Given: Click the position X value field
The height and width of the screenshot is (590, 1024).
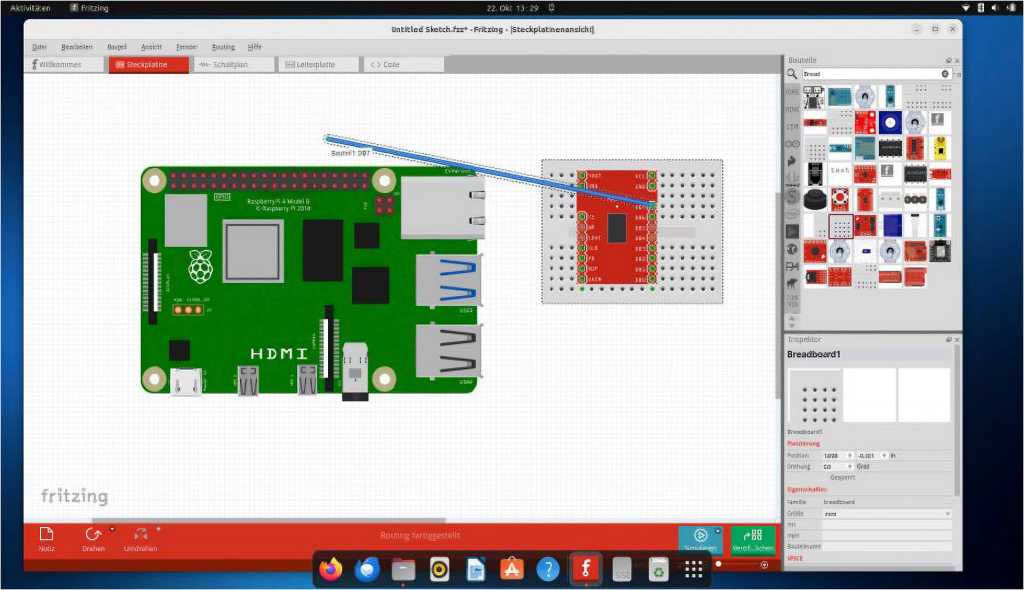Looking at the screenshot, I should click(x=838, y=455).
